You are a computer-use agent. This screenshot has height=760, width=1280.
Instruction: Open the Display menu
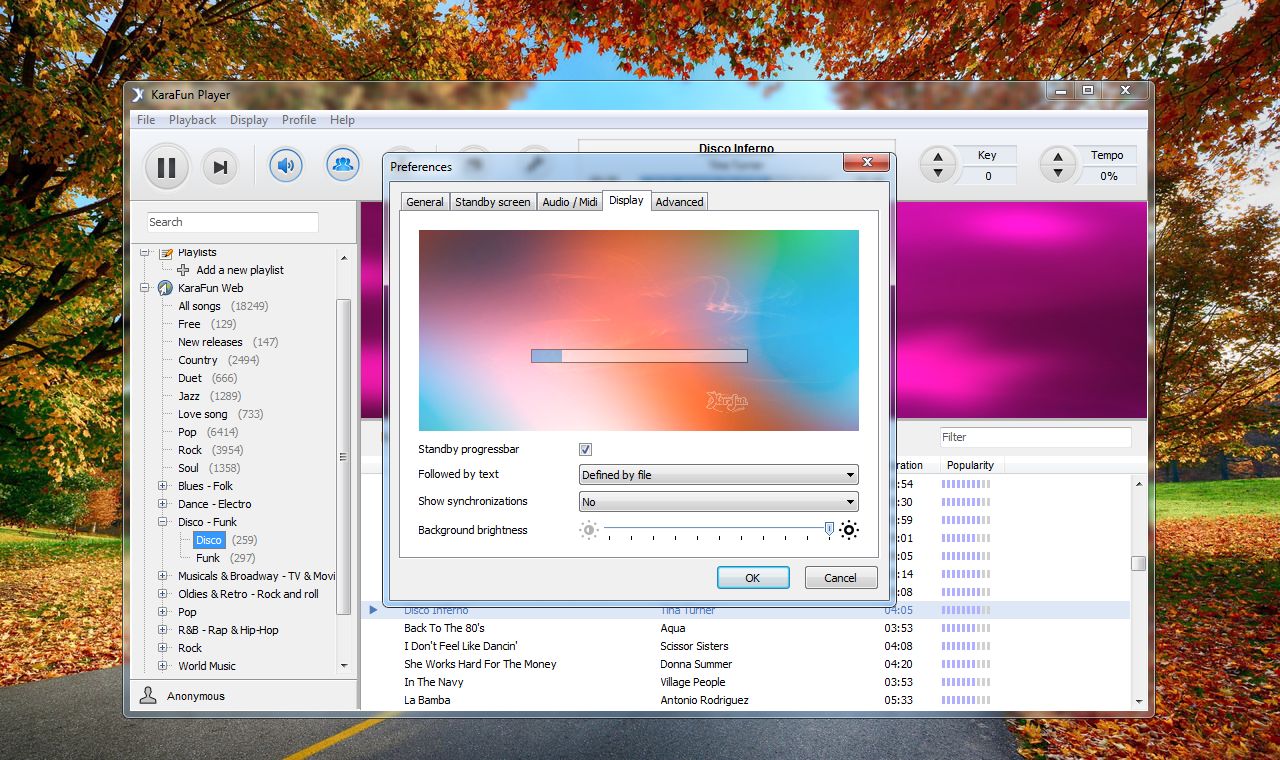(249, 120)
